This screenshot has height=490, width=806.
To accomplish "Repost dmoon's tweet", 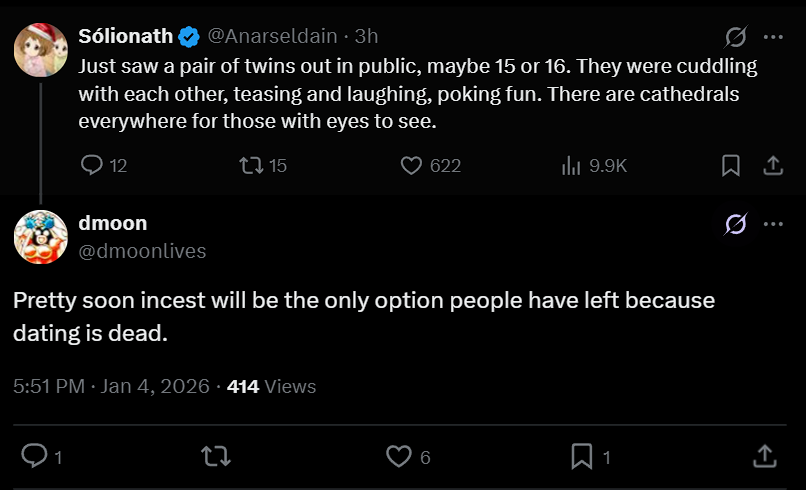I will point(215,456).
